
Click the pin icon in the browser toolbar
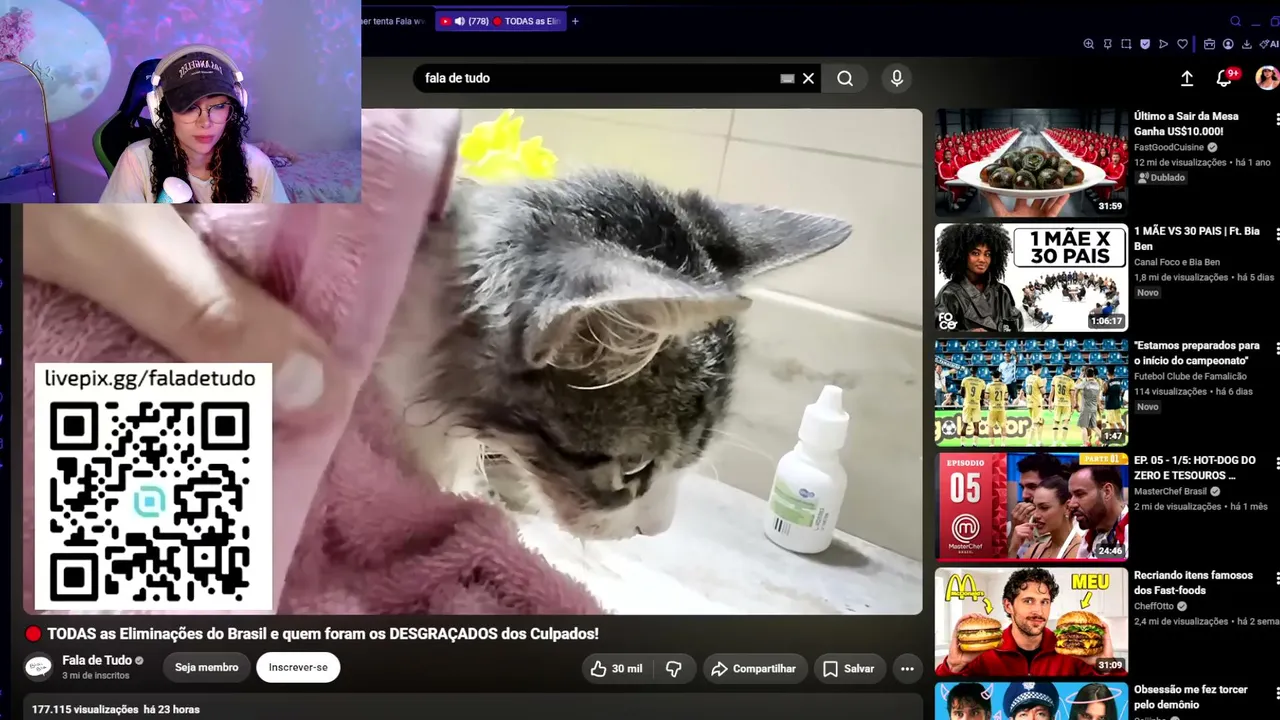pos(1108,44)
